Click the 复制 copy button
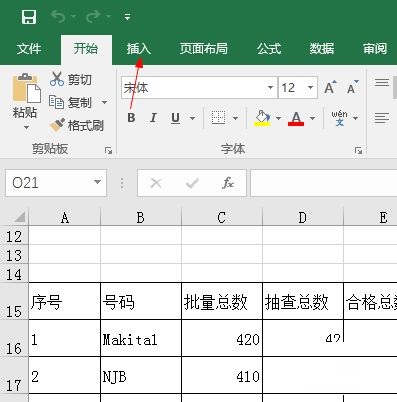This screenshot has width=397, height=402. [x=71, y=102]
